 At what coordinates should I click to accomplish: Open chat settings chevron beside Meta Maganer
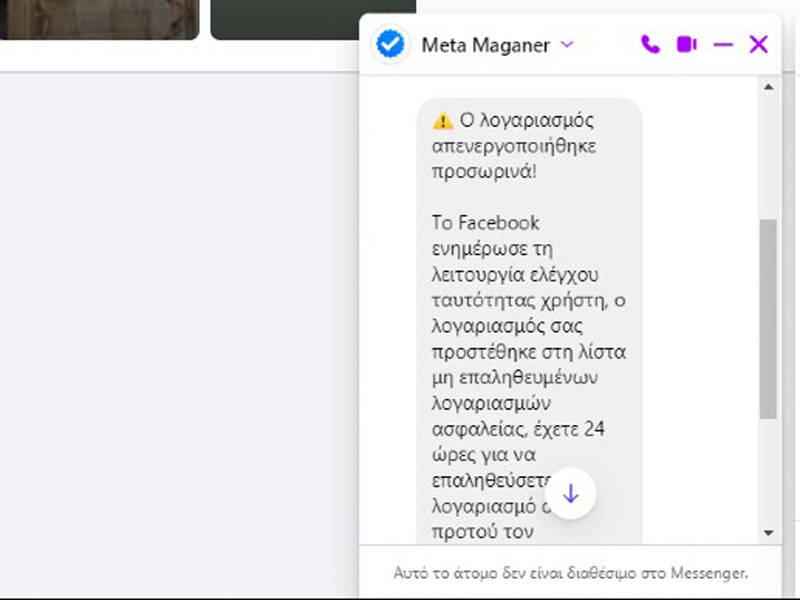click(x=567, y=44)
